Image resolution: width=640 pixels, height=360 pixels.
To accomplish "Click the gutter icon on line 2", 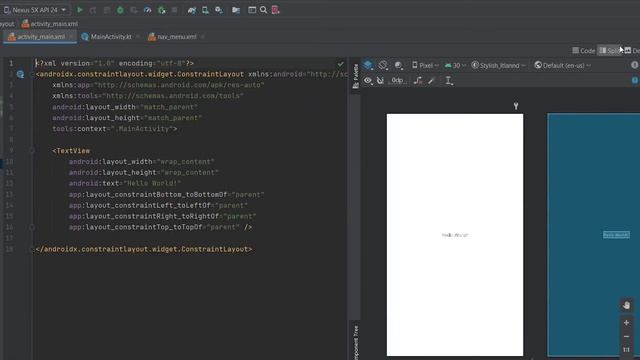I will pos(20,74).
